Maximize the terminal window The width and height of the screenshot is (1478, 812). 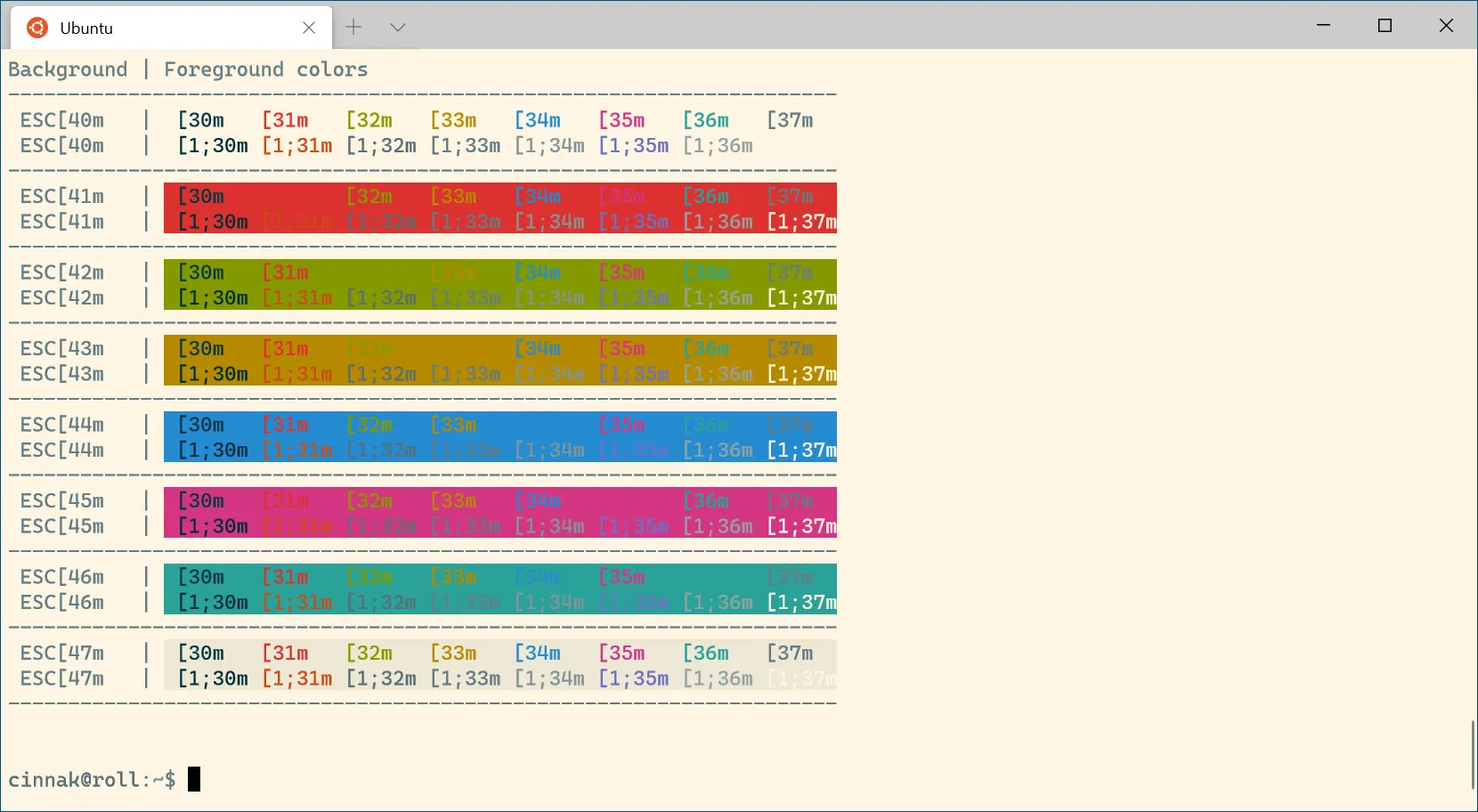pos(1385,25)
